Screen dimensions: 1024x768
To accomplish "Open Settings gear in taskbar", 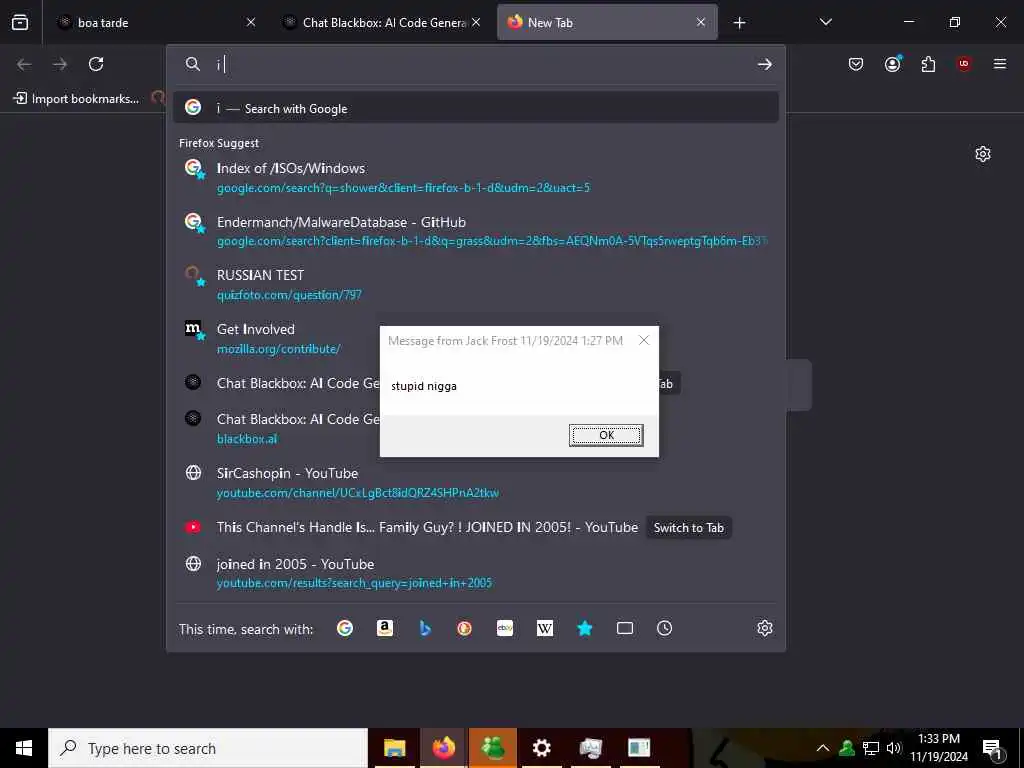I will click(x=541, y=748).
